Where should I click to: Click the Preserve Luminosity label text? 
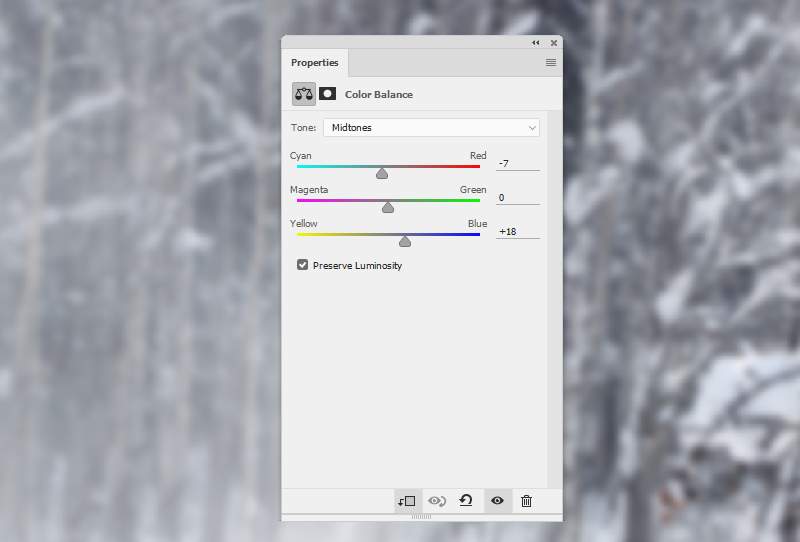358,266
